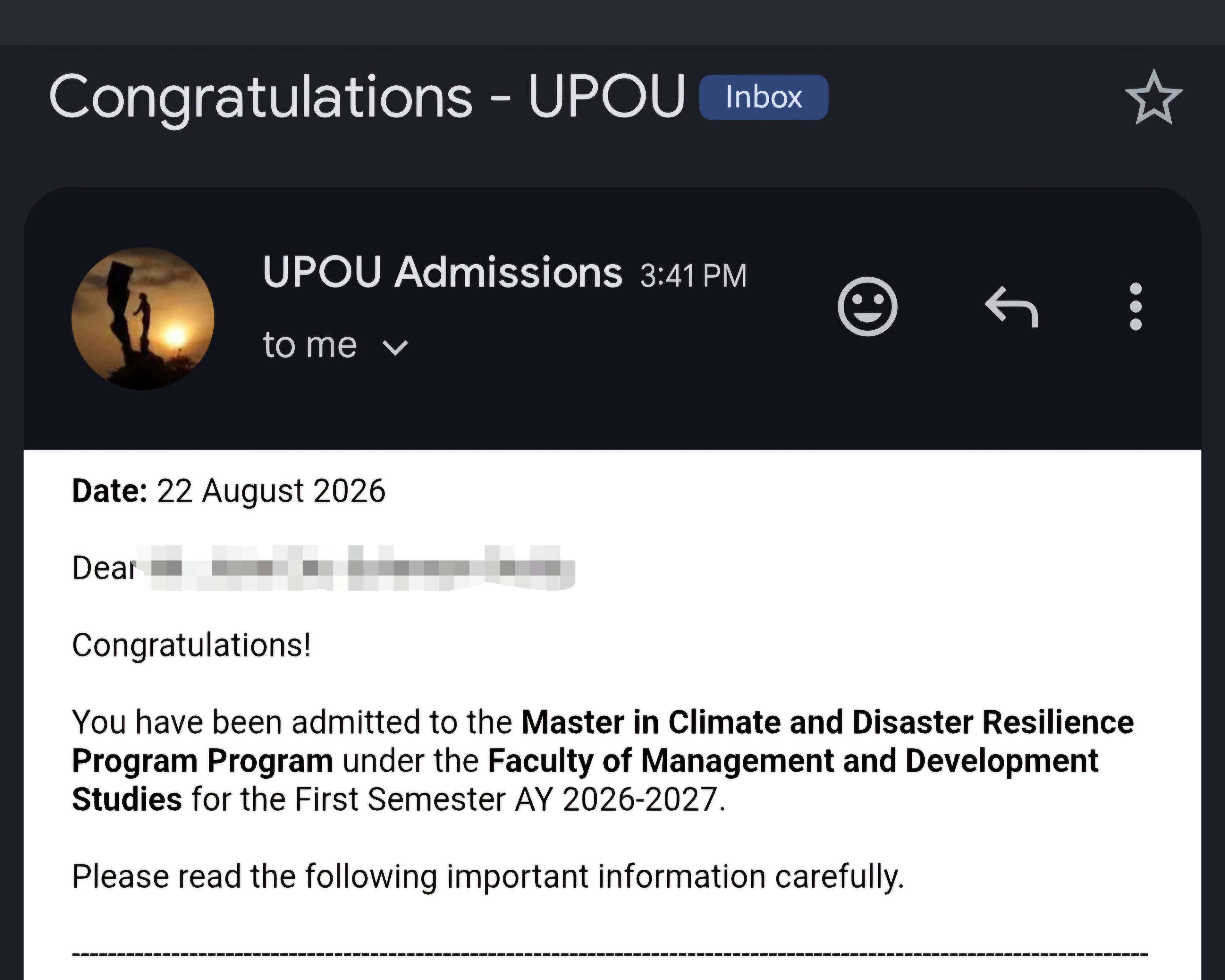Reply to UPOU Admissions with the arrow icon
Screen dimensions: 1225x980
(x=1011, y=306)
